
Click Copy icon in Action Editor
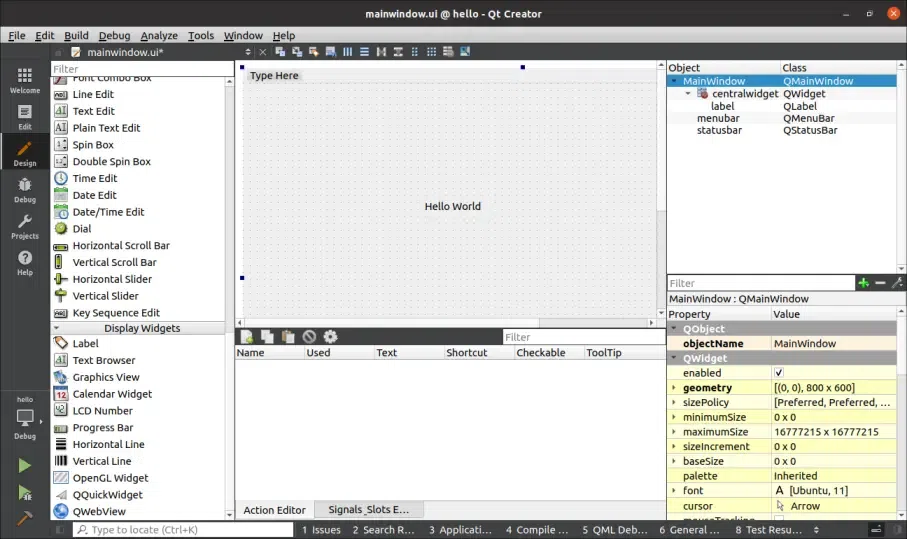(267, 337)
